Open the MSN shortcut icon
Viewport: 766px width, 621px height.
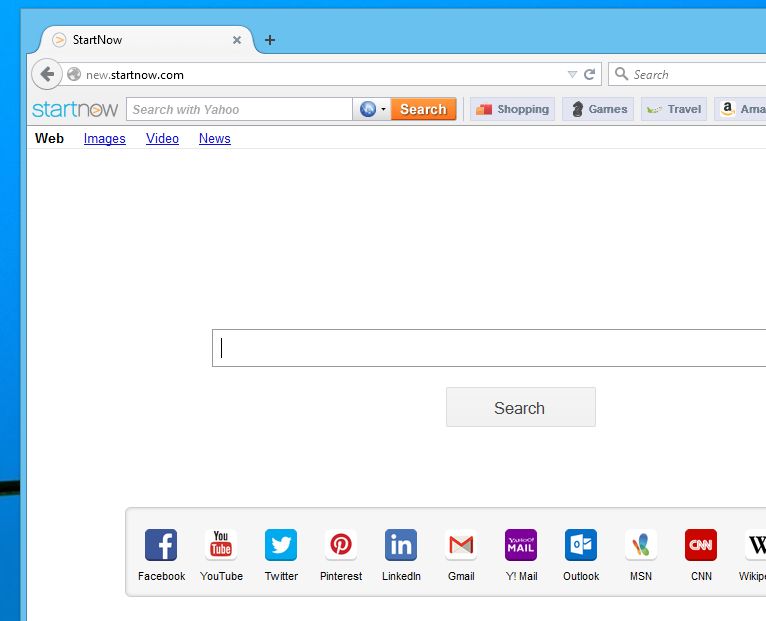coord(641,544)
